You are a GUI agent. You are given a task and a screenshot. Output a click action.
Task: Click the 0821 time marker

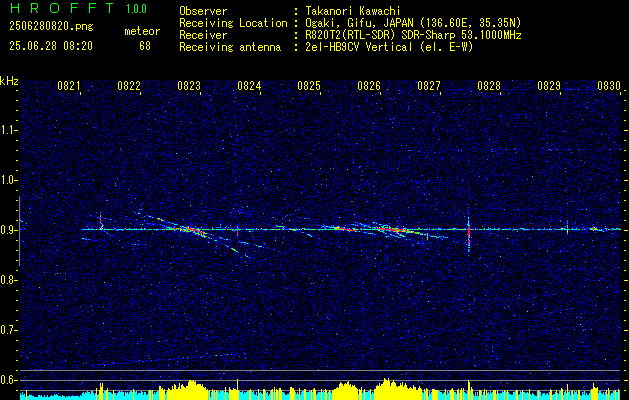(x=69, y=86)
